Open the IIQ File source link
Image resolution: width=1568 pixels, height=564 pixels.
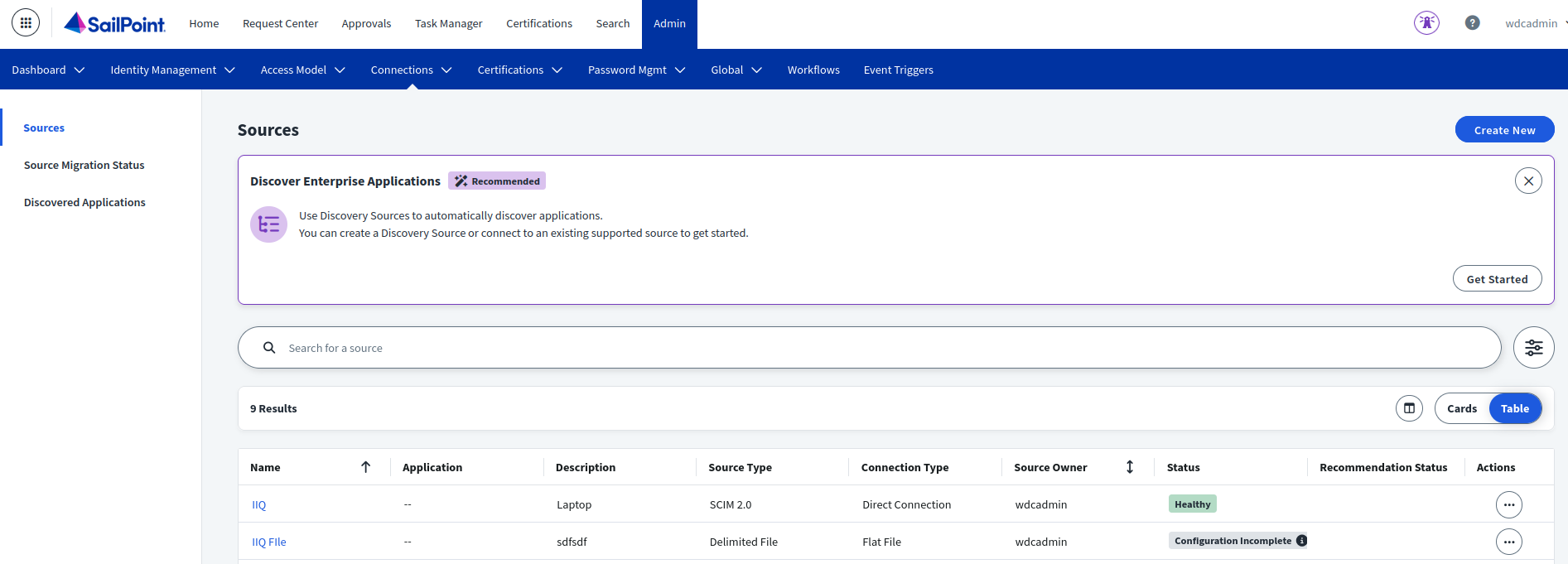click(x=269, y=542)
